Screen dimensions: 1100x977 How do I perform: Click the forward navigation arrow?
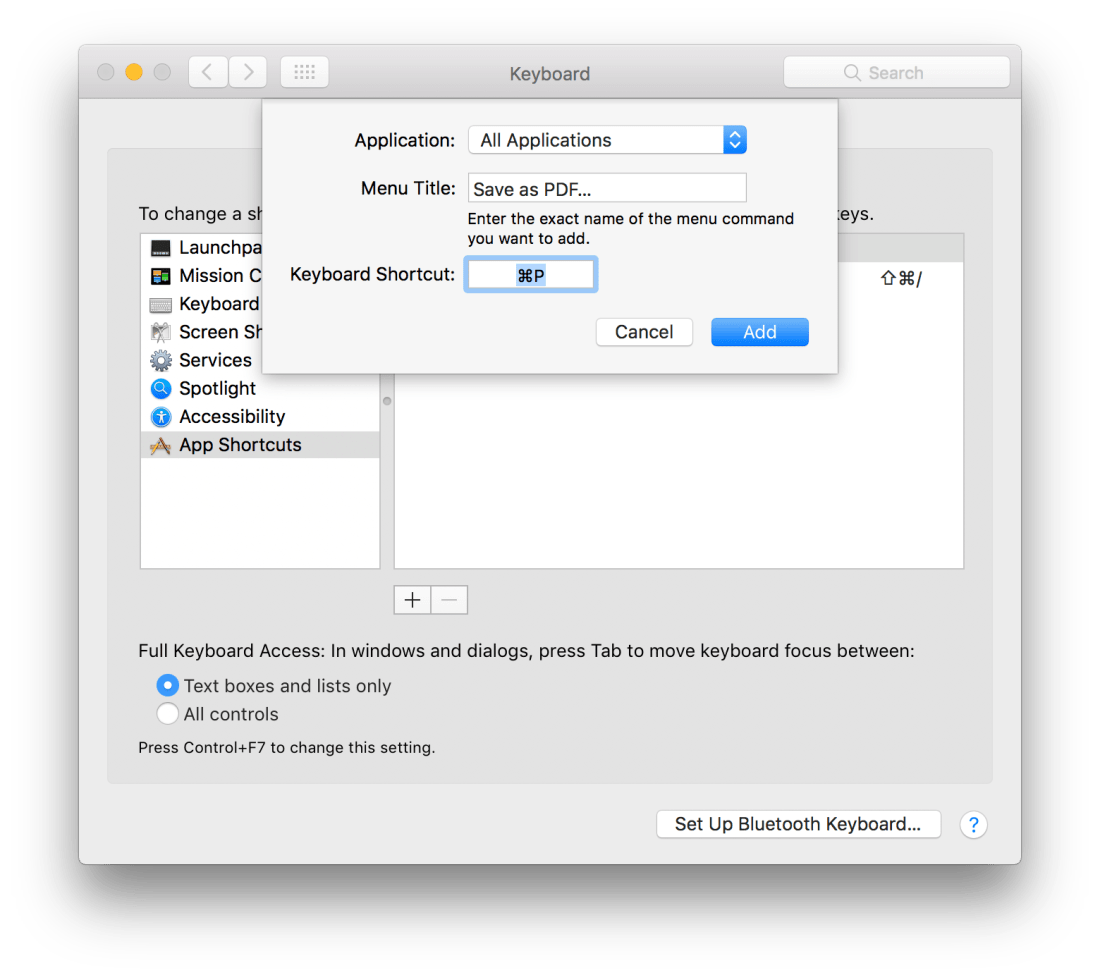[x=247, y=71]
